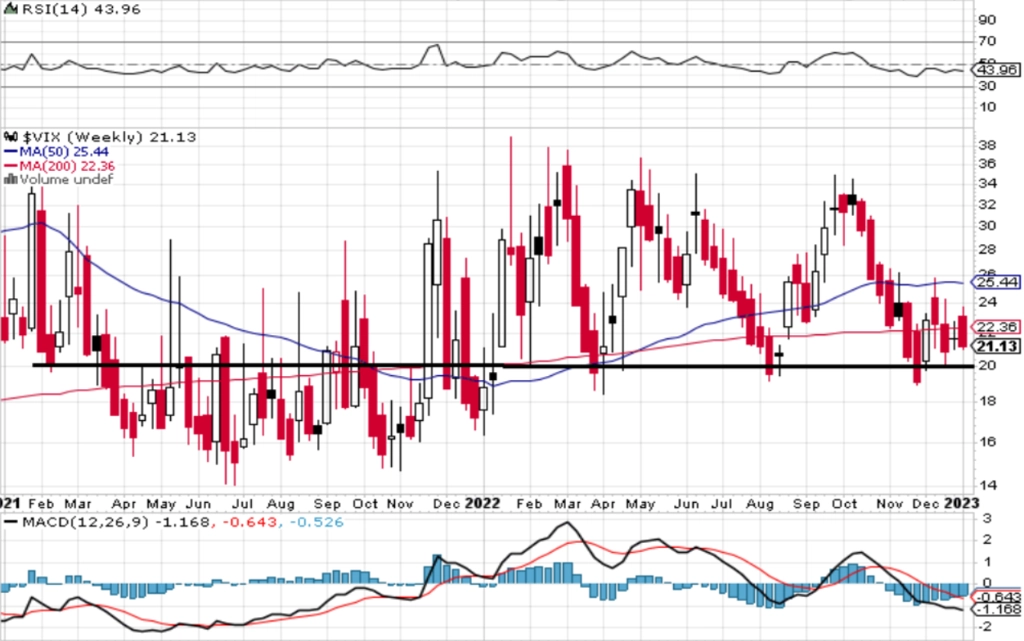Click the MA(50) 25.44 legend label

click(x=64, y=151)
